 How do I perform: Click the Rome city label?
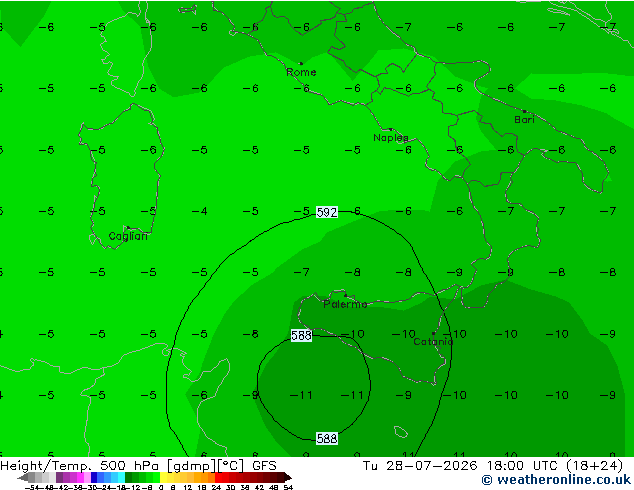pyautogui.click(x=301, y=72)
